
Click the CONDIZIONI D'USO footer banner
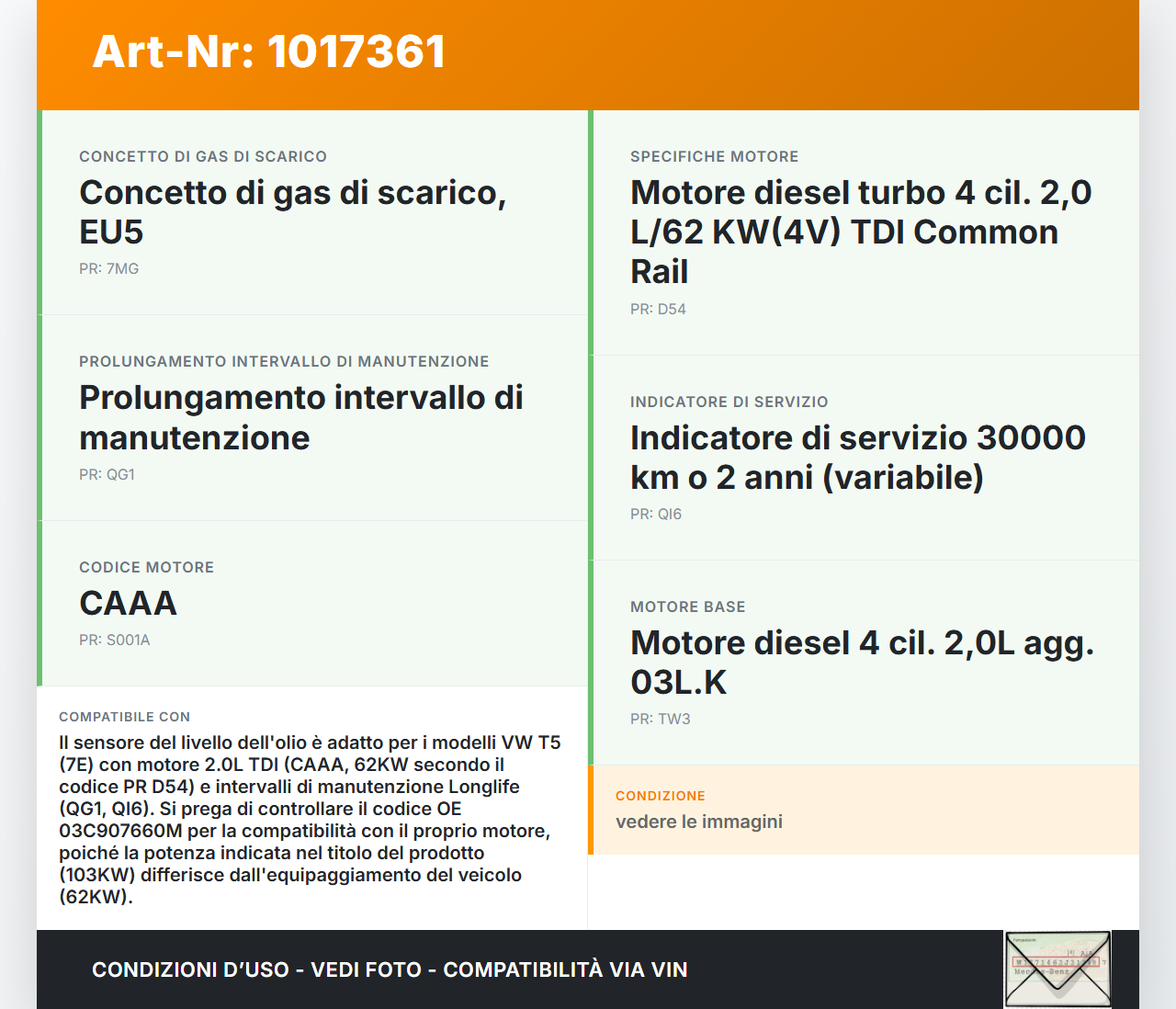tap(389, 969)
